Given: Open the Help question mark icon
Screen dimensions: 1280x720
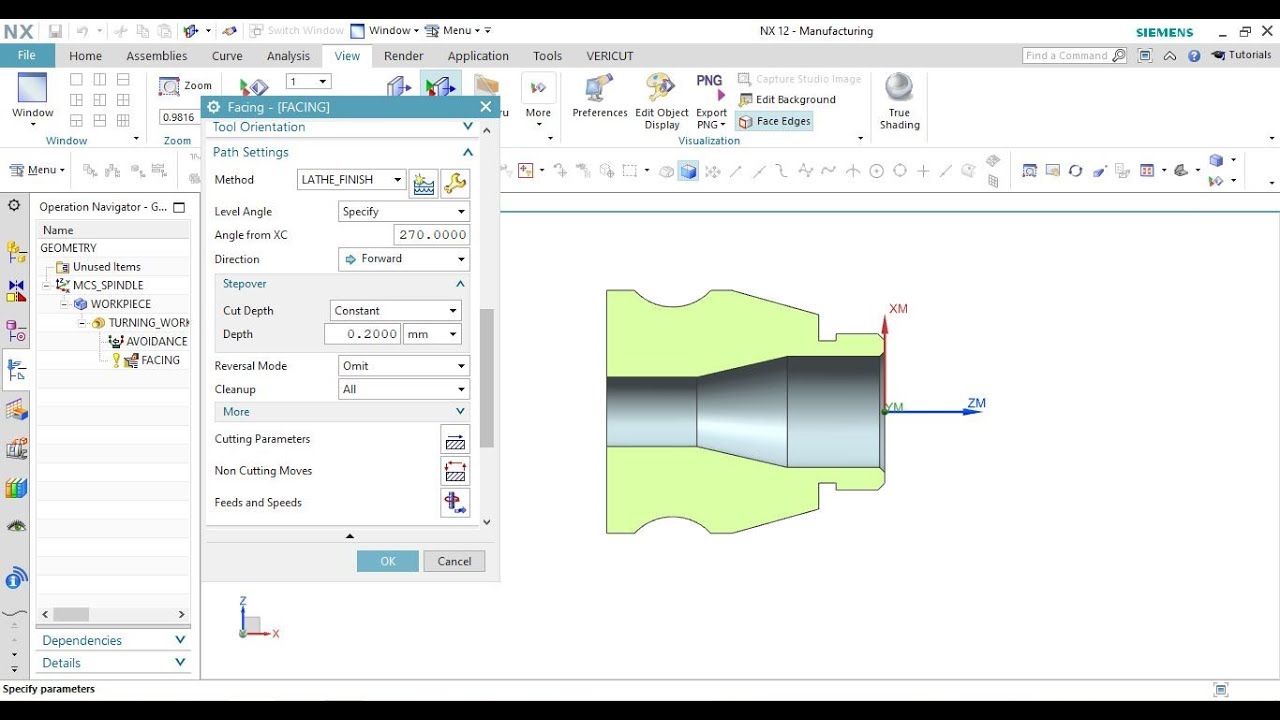Looking at the screenshot, I should pyautogui.click(x=1194, y=56).
